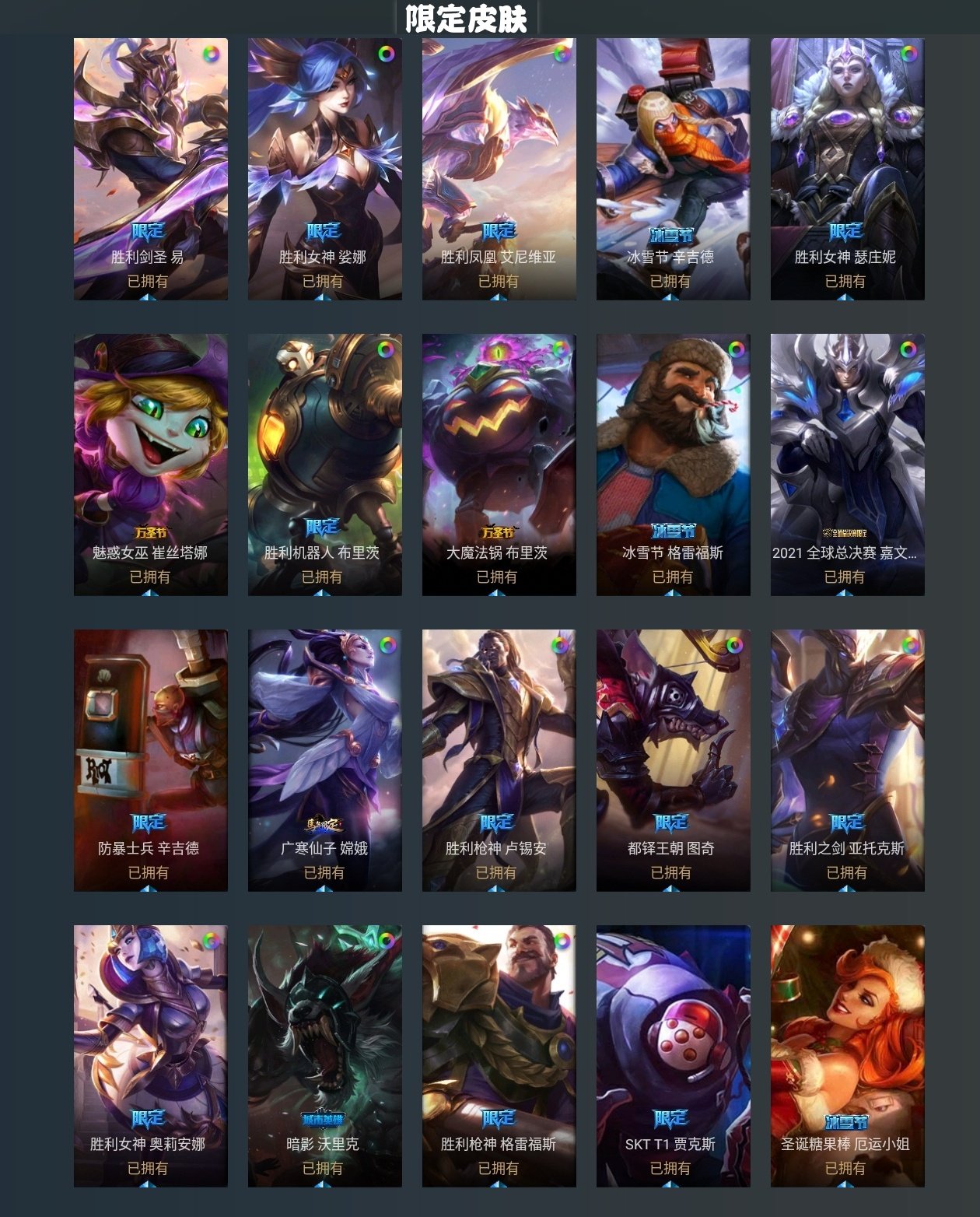Viewport: 980px width, 1217px height.
Task: Click chroma wheel on 广寒仙子 嫦娥 card
Action: pyautogui.click(x=387, y=645)
